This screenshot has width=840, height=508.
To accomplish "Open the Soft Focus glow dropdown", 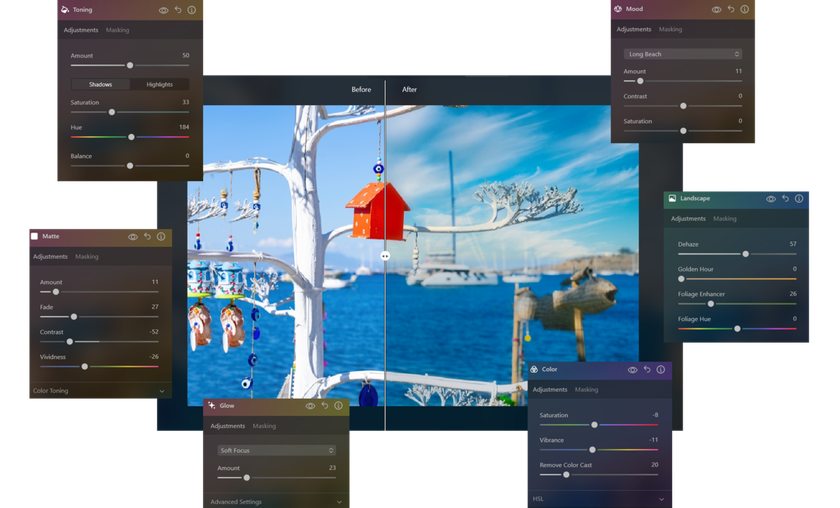I will [276, 450].
